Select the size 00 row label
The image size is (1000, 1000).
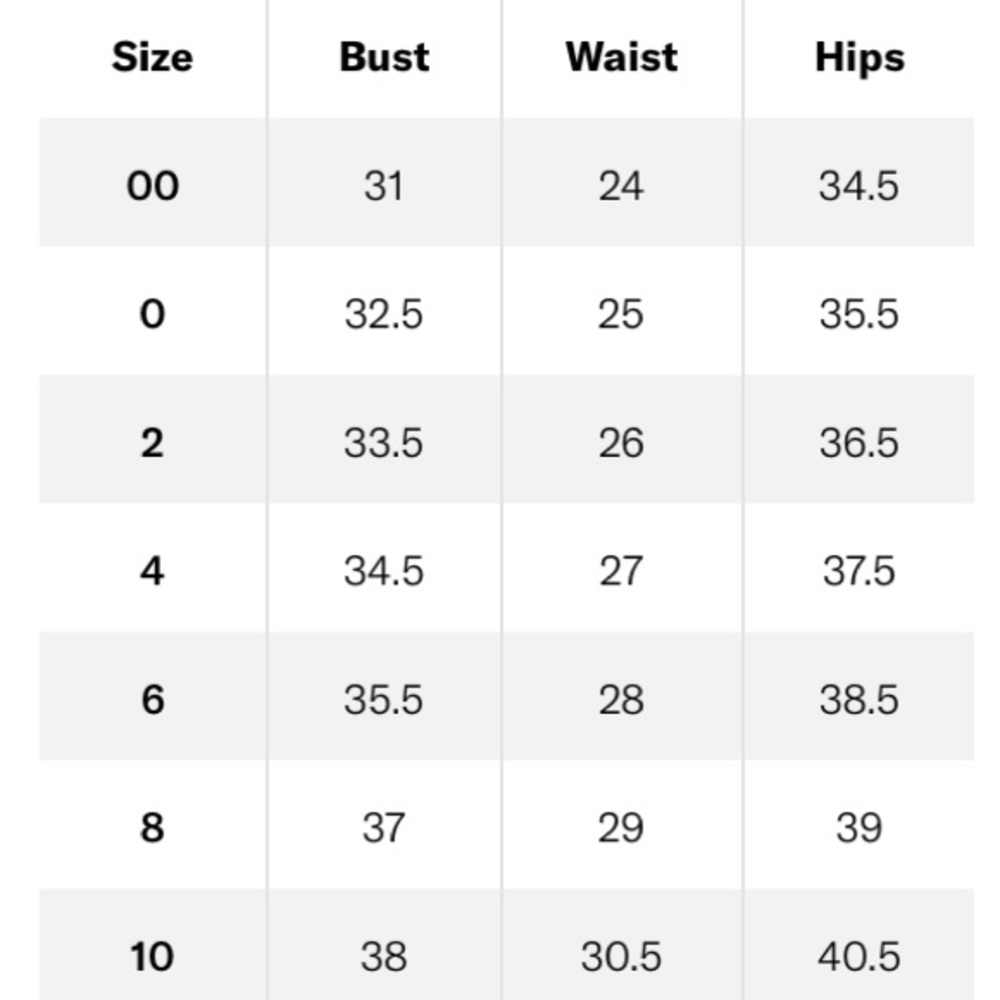point(152,186)
